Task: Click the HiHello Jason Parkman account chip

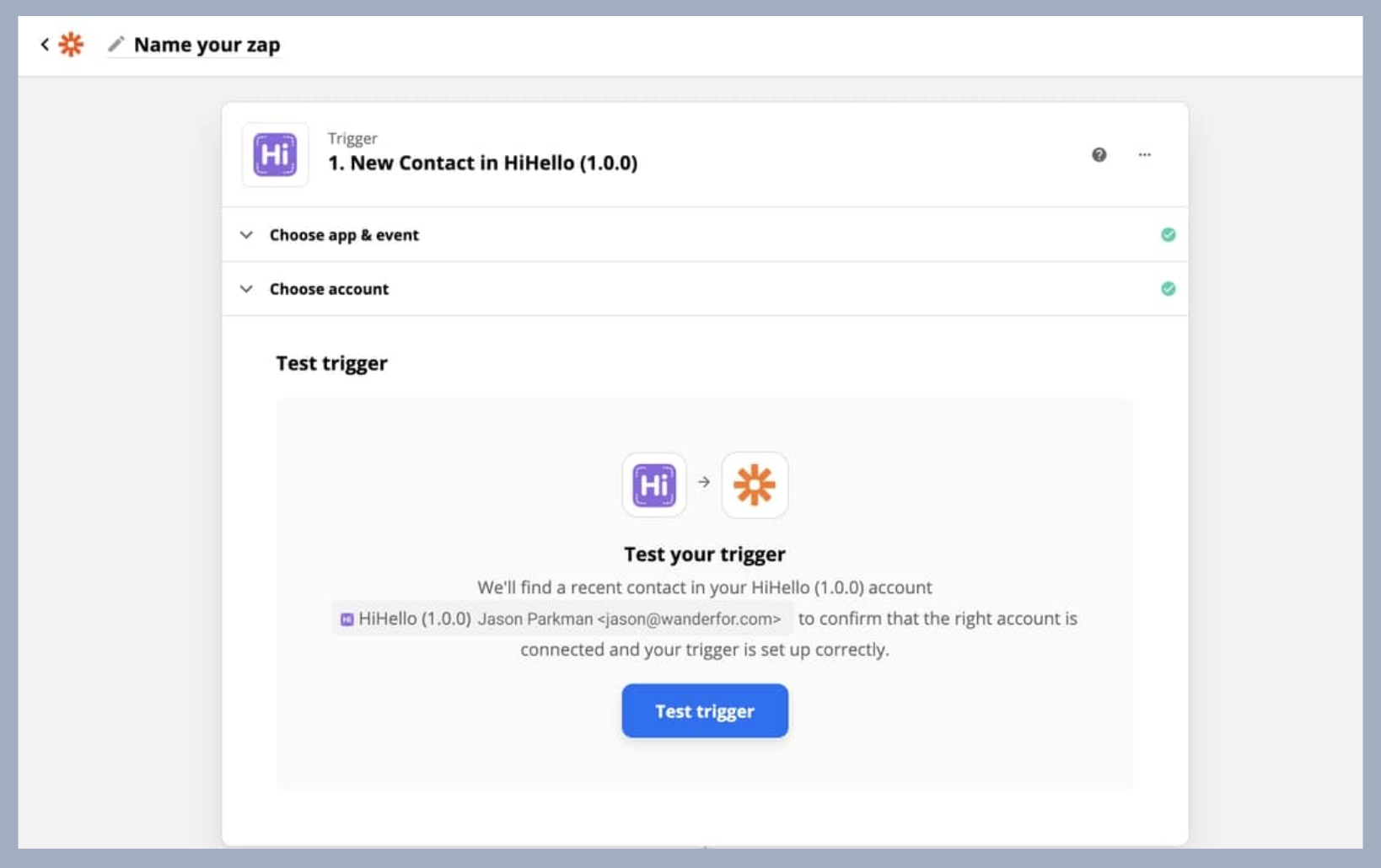Action: [x=562, y=619]
